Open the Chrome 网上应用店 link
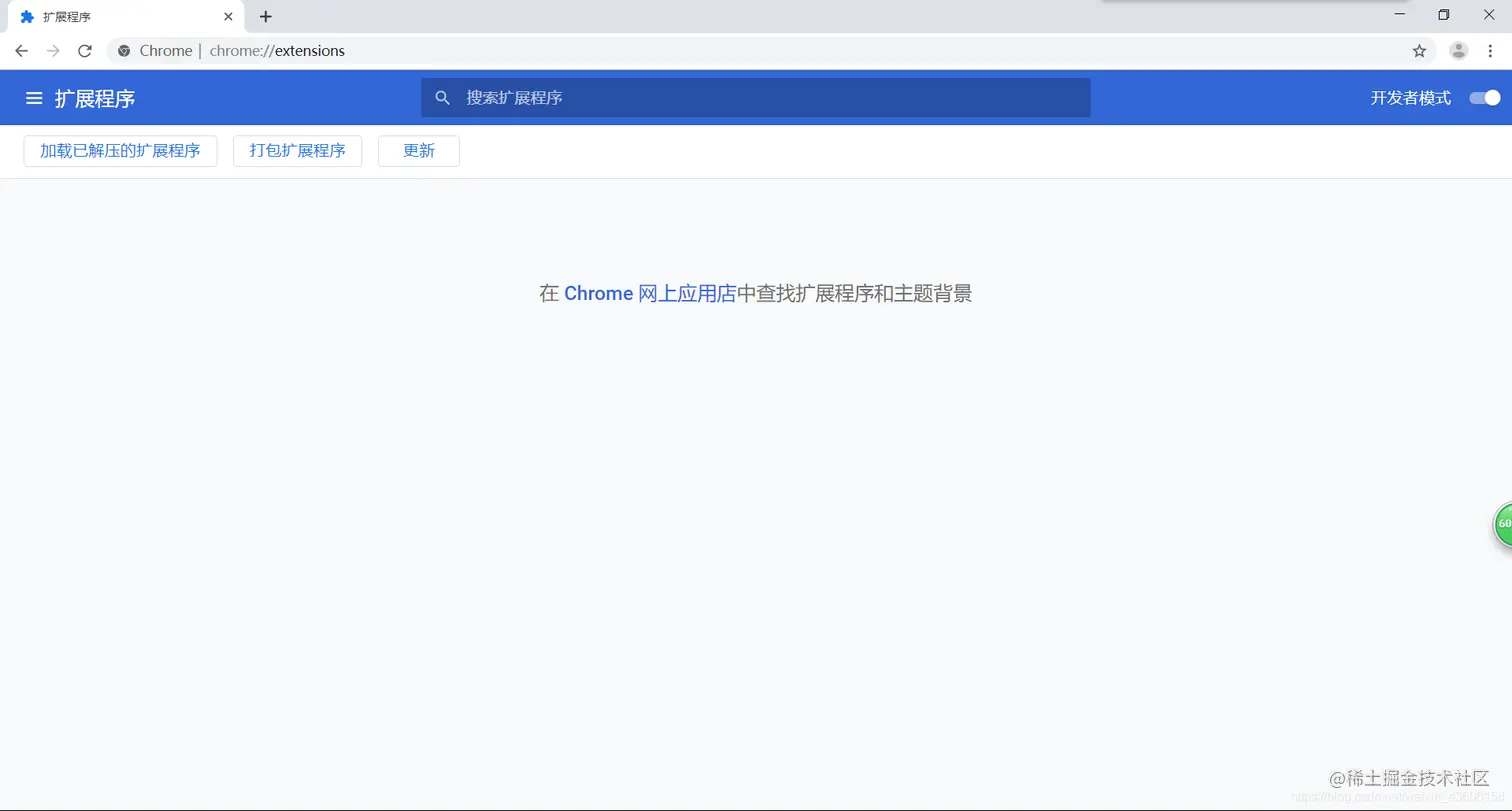This screenshot has height=811, width=1512. pos(650,293)
